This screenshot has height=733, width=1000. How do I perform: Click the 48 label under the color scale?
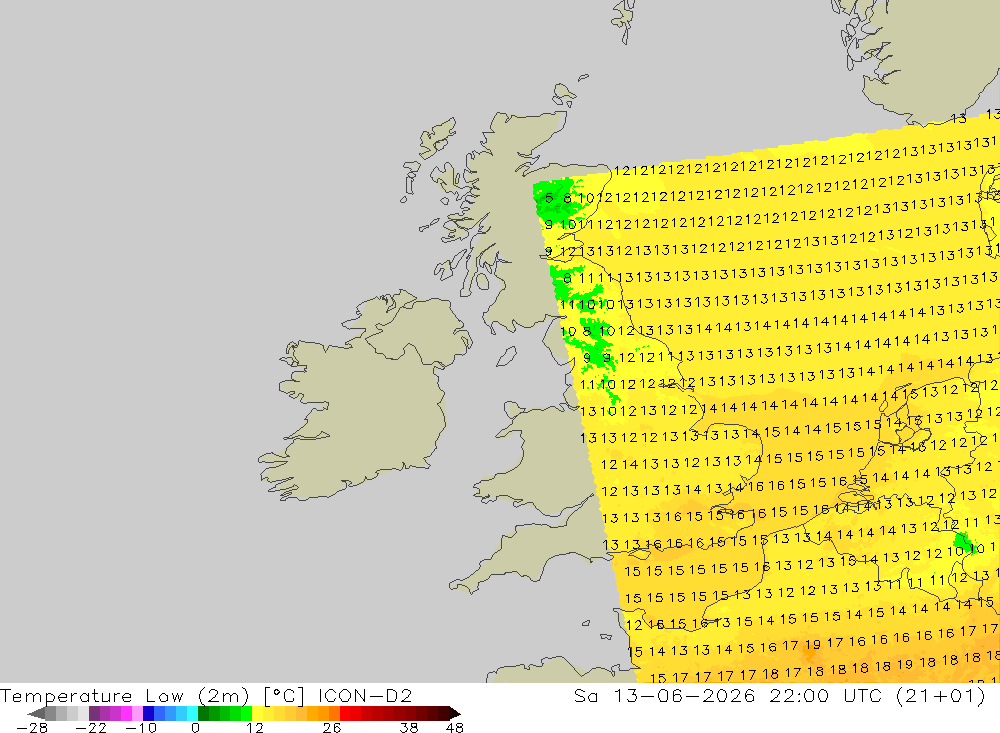455,728
